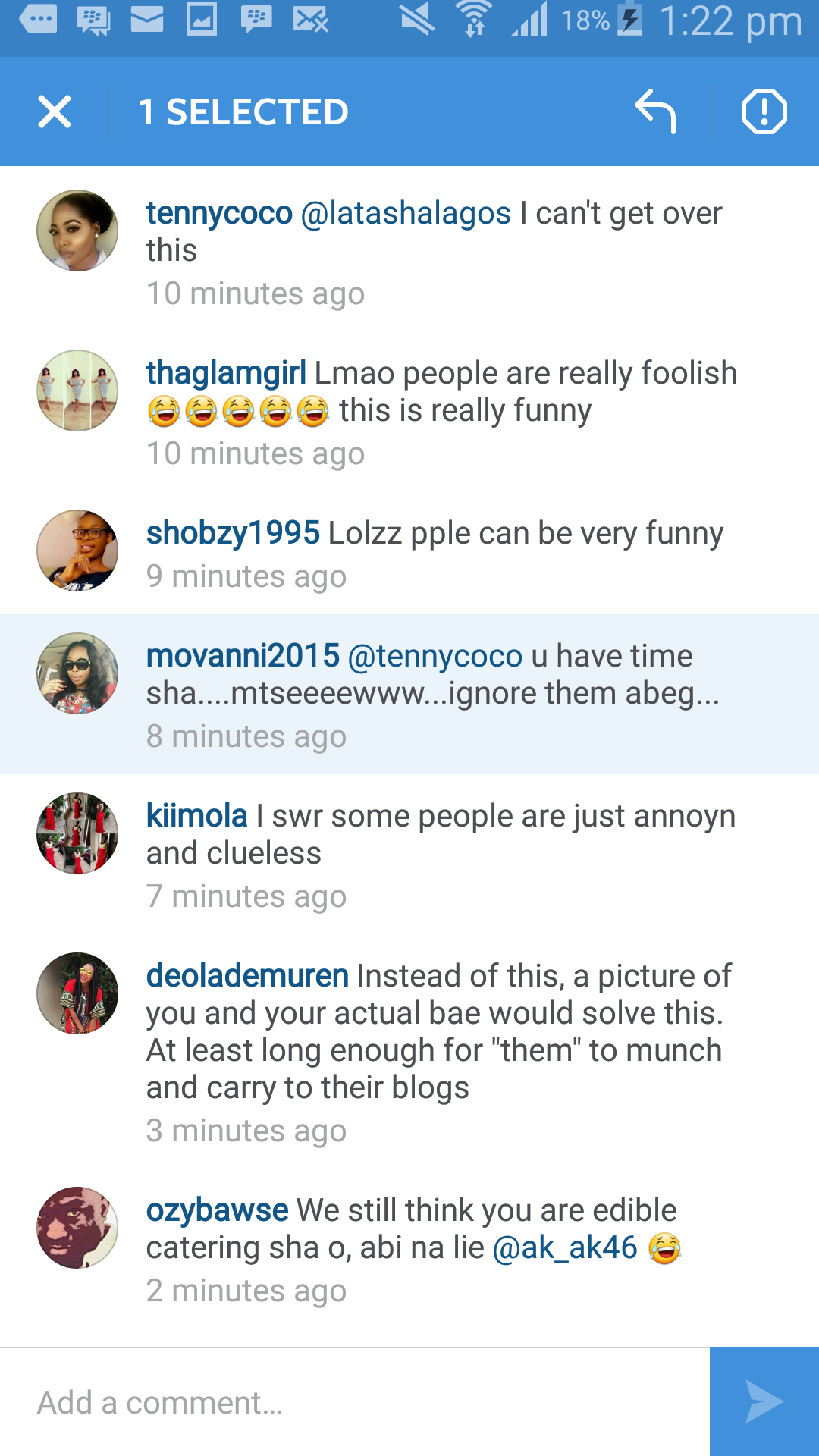819x1456 pixels.
Task: Tap thaglamgirl's avatar thumbnail
Action: pyautogui.click(x=77, y=391)
